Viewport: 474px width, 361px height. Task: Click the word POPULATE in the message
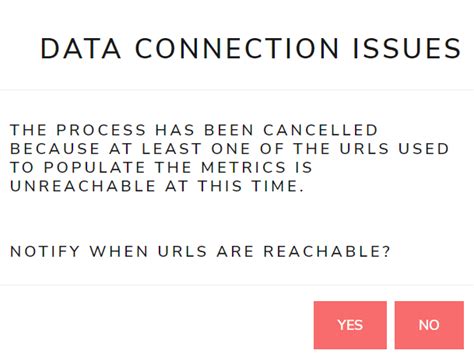(95, 167)
